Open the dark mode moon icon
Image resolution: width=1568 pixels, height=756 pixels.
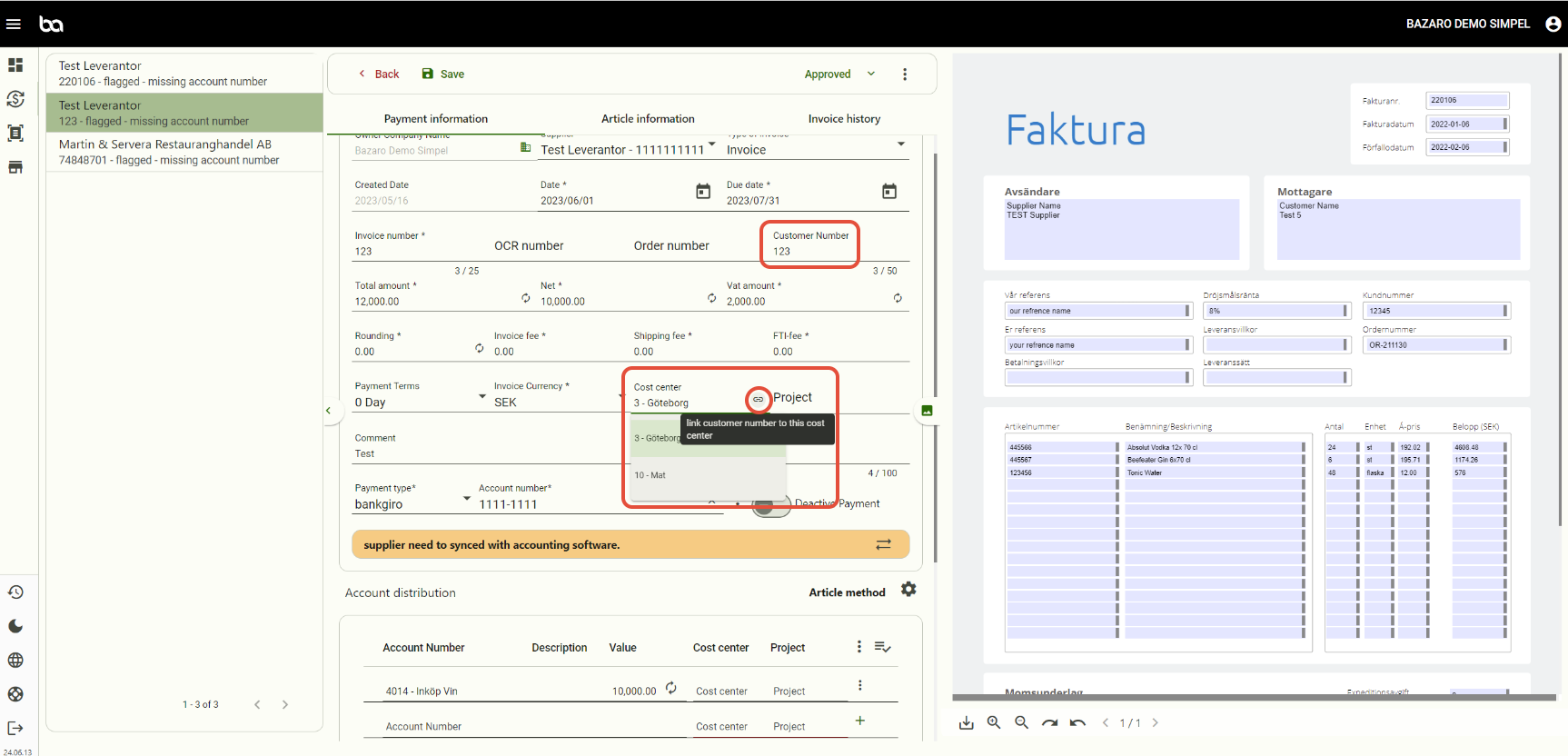[x=15, y=626]
